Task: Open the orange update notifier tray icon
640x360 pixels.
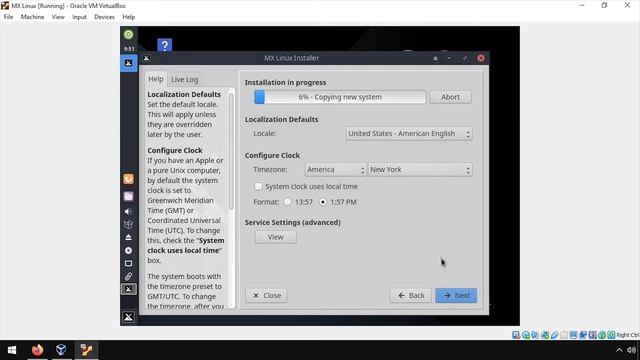Action: click(x=128, y=179)
